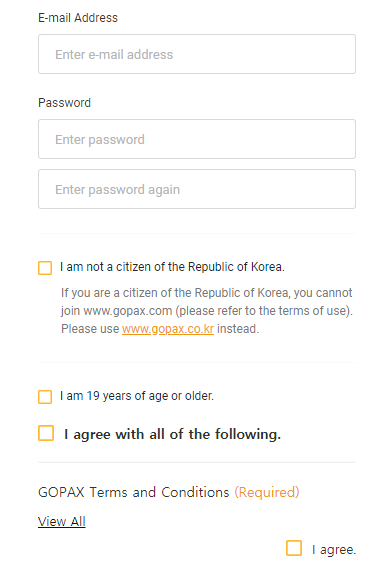The width and height of the screenshot is (392, 565).
Task: Select the E-mail Address field label
Action: [x=78, y=18]
